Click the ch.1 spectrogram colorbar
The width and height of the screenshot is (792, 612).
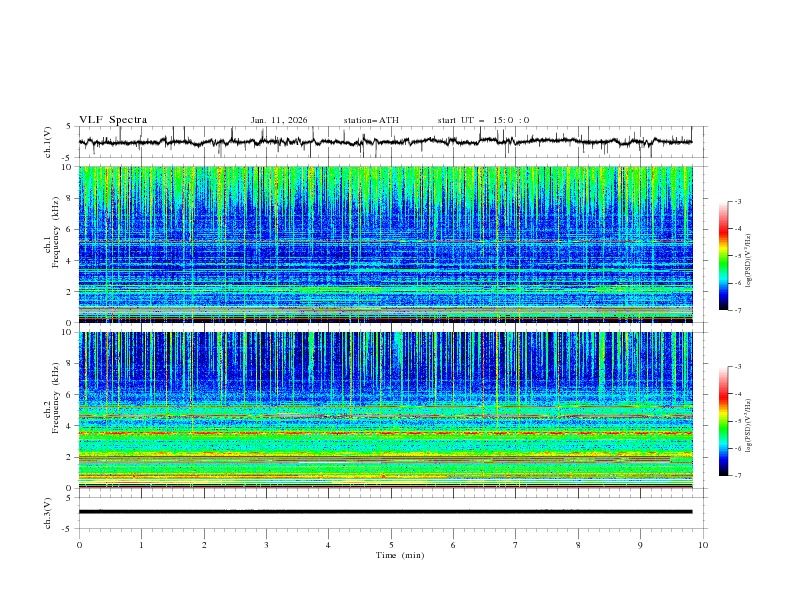[x=723, y=256]
